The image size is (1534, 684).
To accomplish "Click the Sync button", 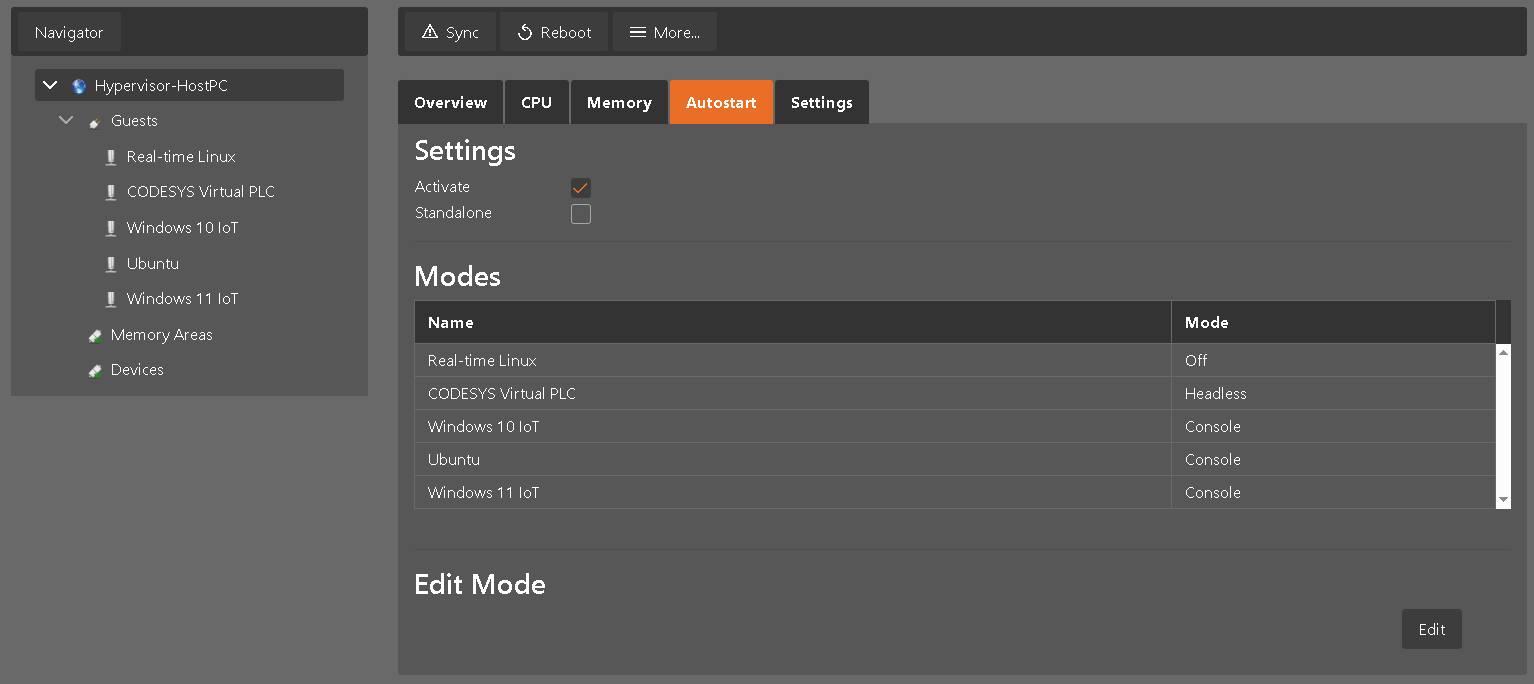I will (x=449, y=31).
